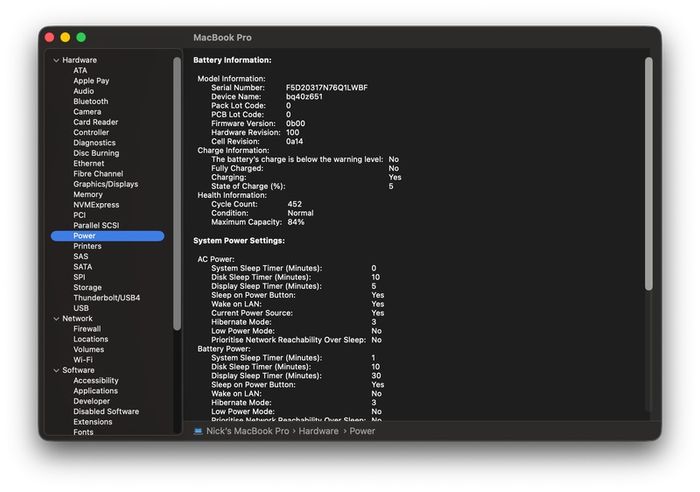Collapse the Hardware section chevron
The image size is (700, 492).
(x=56, y=60)
